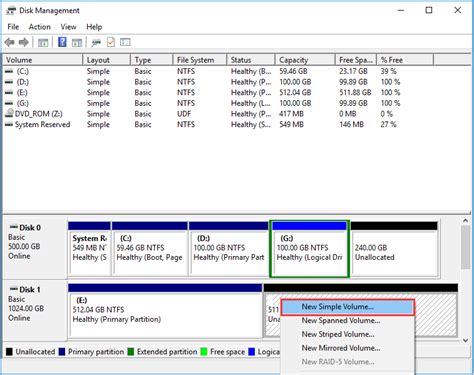474x375 pixels.
Task: Click the Disk Management title bar icon
Action: 11,11
